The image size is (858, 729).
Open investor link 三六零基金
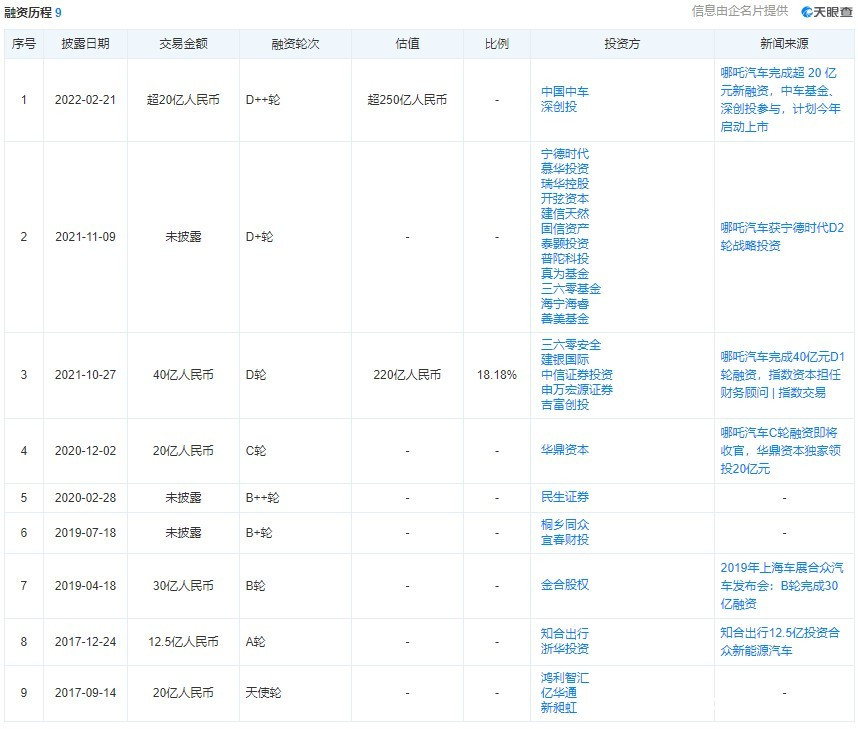coord(571,289)
